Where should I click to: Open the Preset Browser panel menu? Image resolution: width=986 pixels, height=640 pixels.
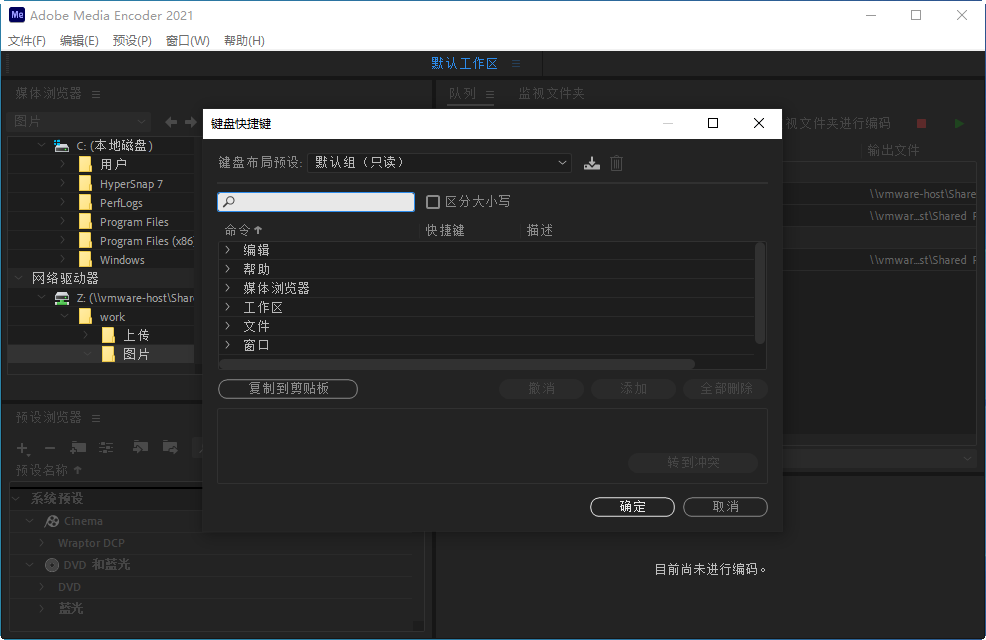point(94,417)
